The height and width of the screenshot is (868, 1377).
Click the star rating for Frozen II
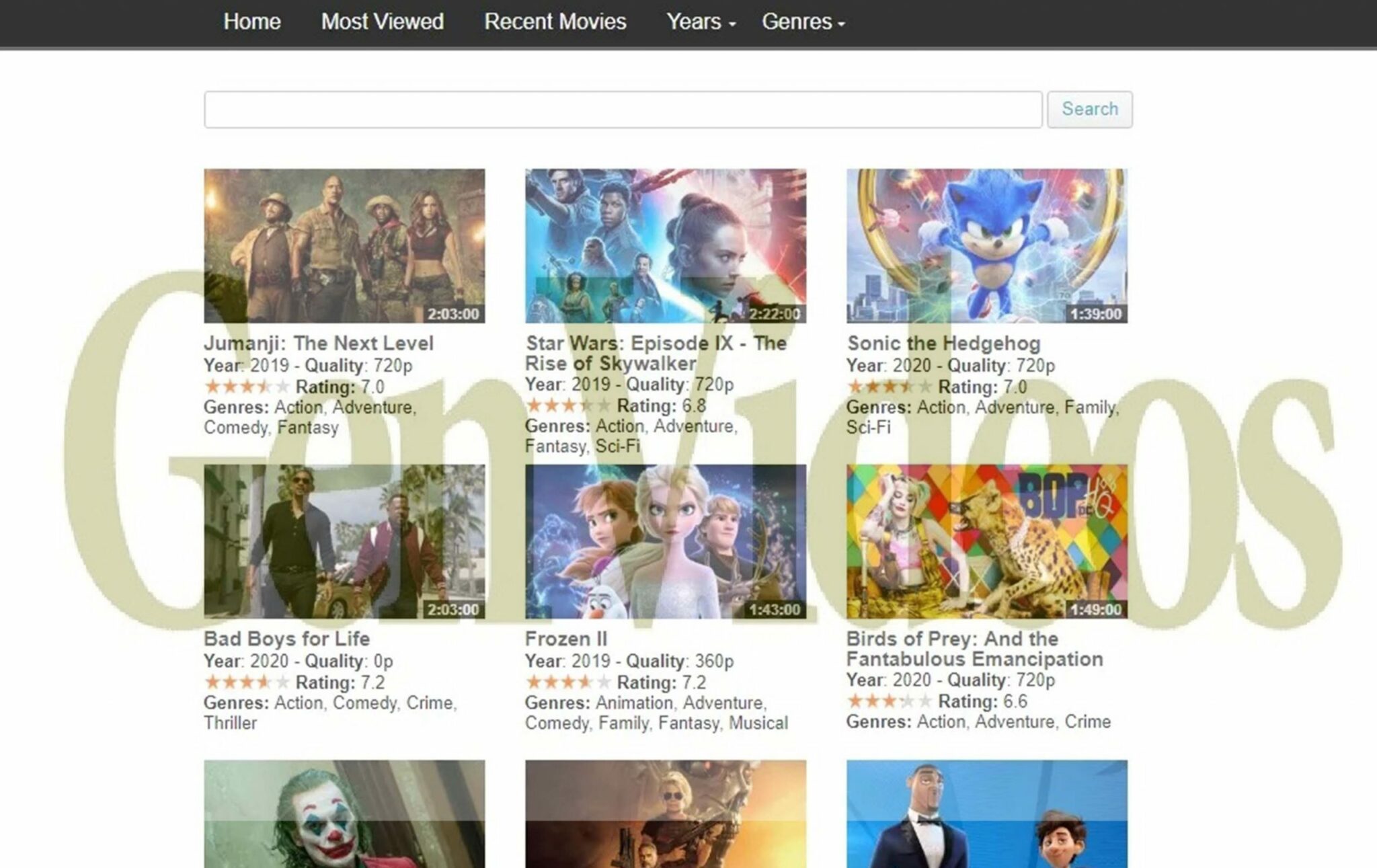568,682
